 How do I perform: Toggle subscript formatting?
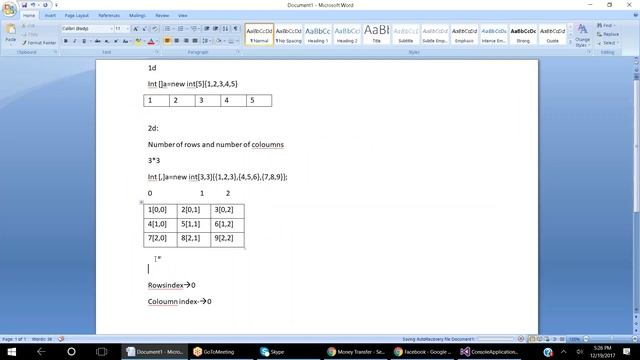click(107, 41)
